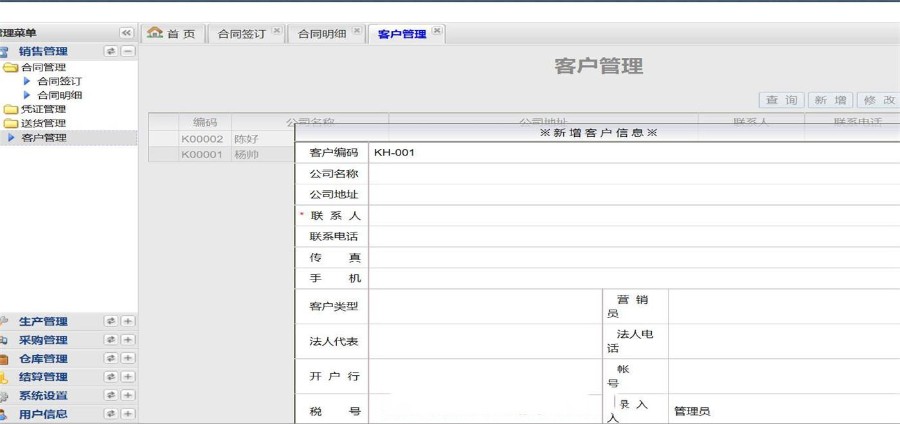Viewport: 900px width, 424px height.
Task: Open the 系统设置 menu header
Action: (43, 395)
